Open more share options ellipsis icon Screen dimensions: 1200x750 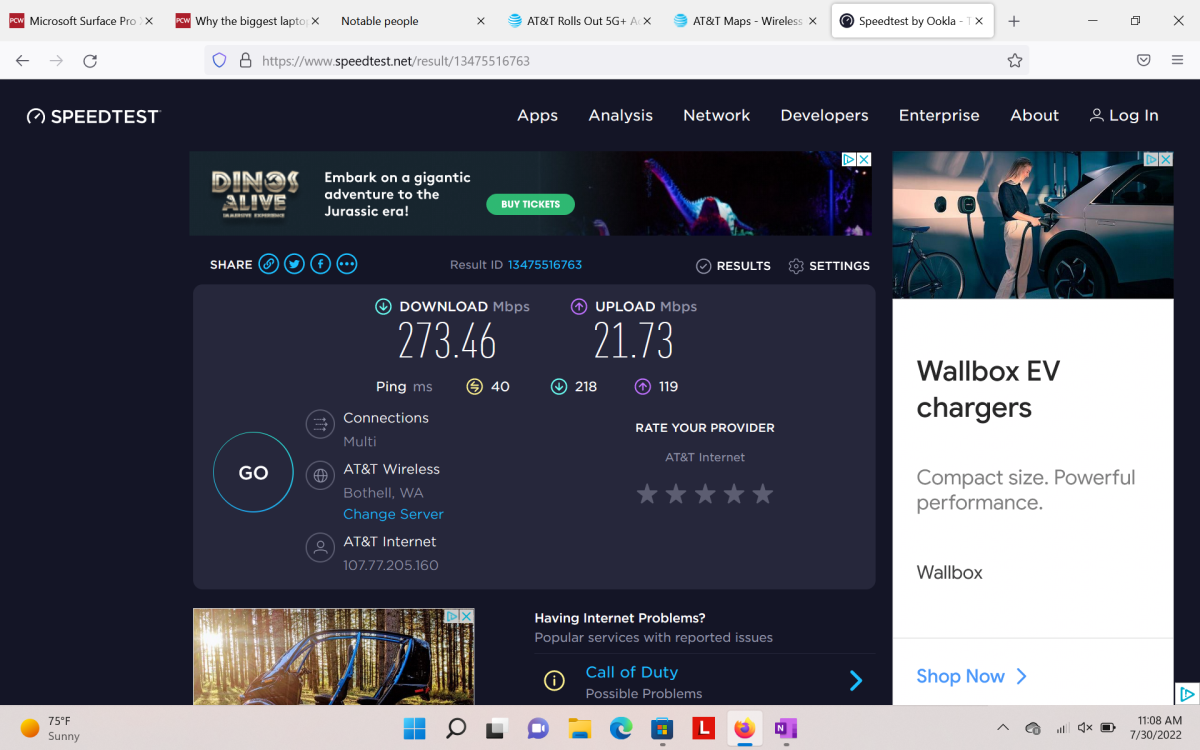pos(347,264)
